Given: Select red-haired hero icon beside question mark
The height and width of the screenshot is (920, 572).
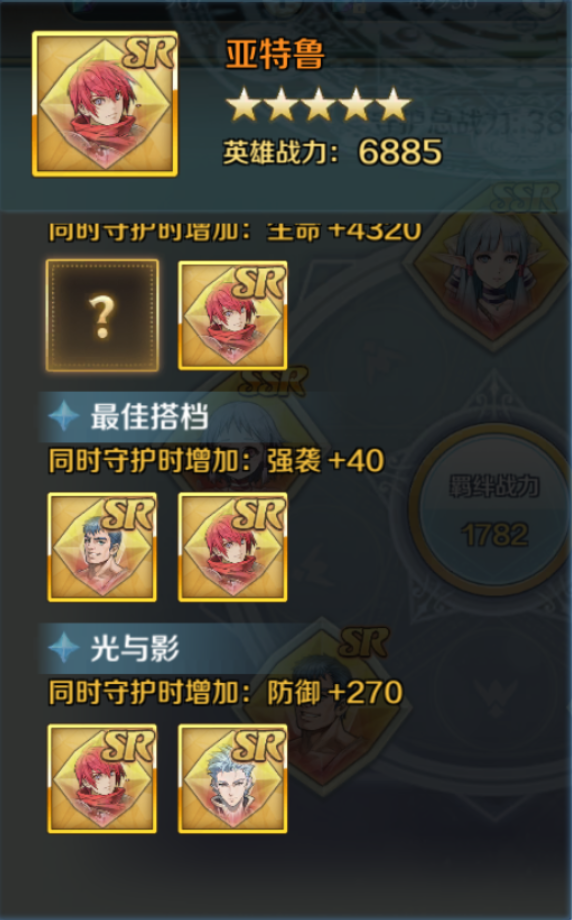Looking at the screenshot, I should pos(232,315).
